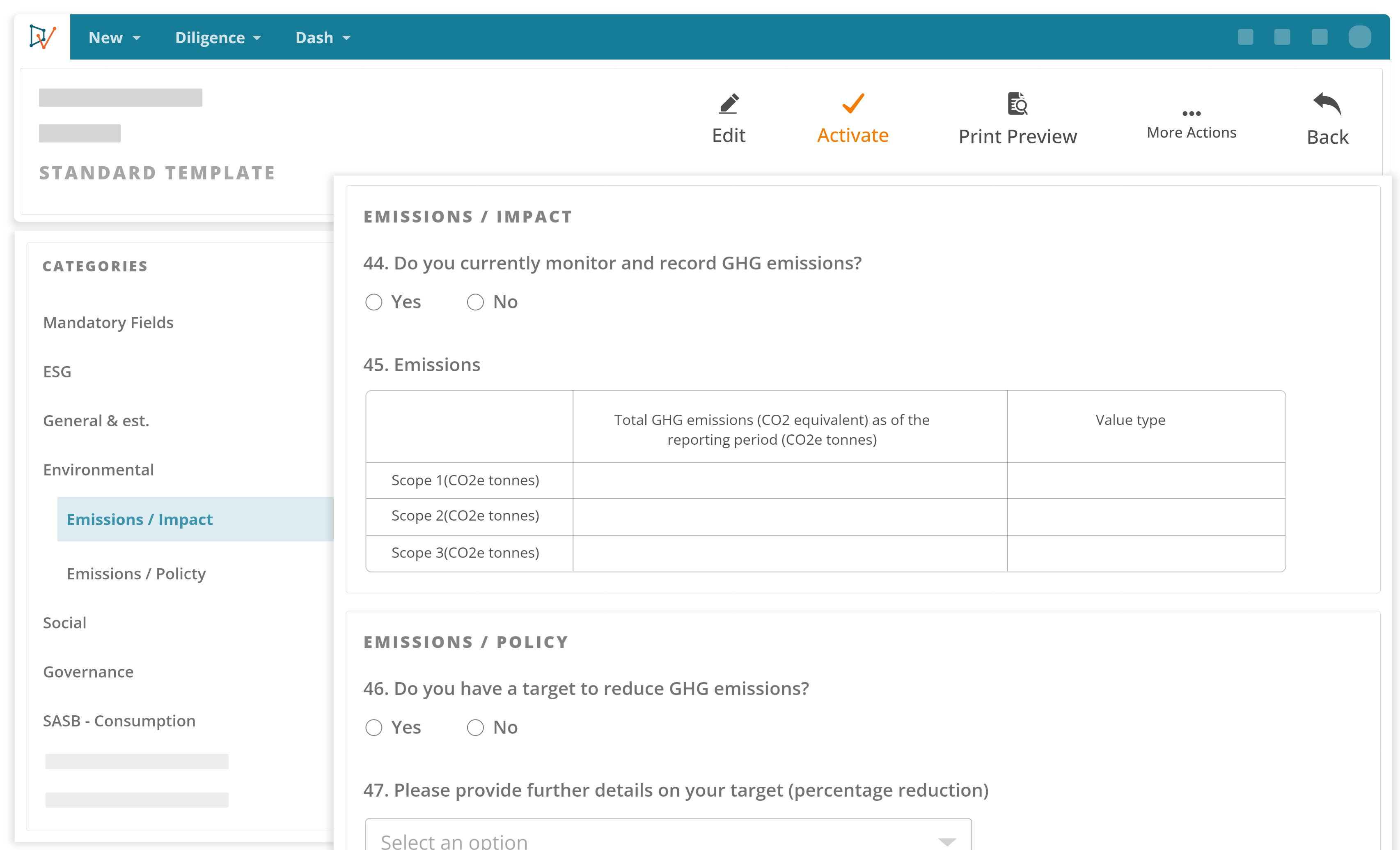
Task: Open the More Actions ellipsis icon
Action: (1191, 113)
